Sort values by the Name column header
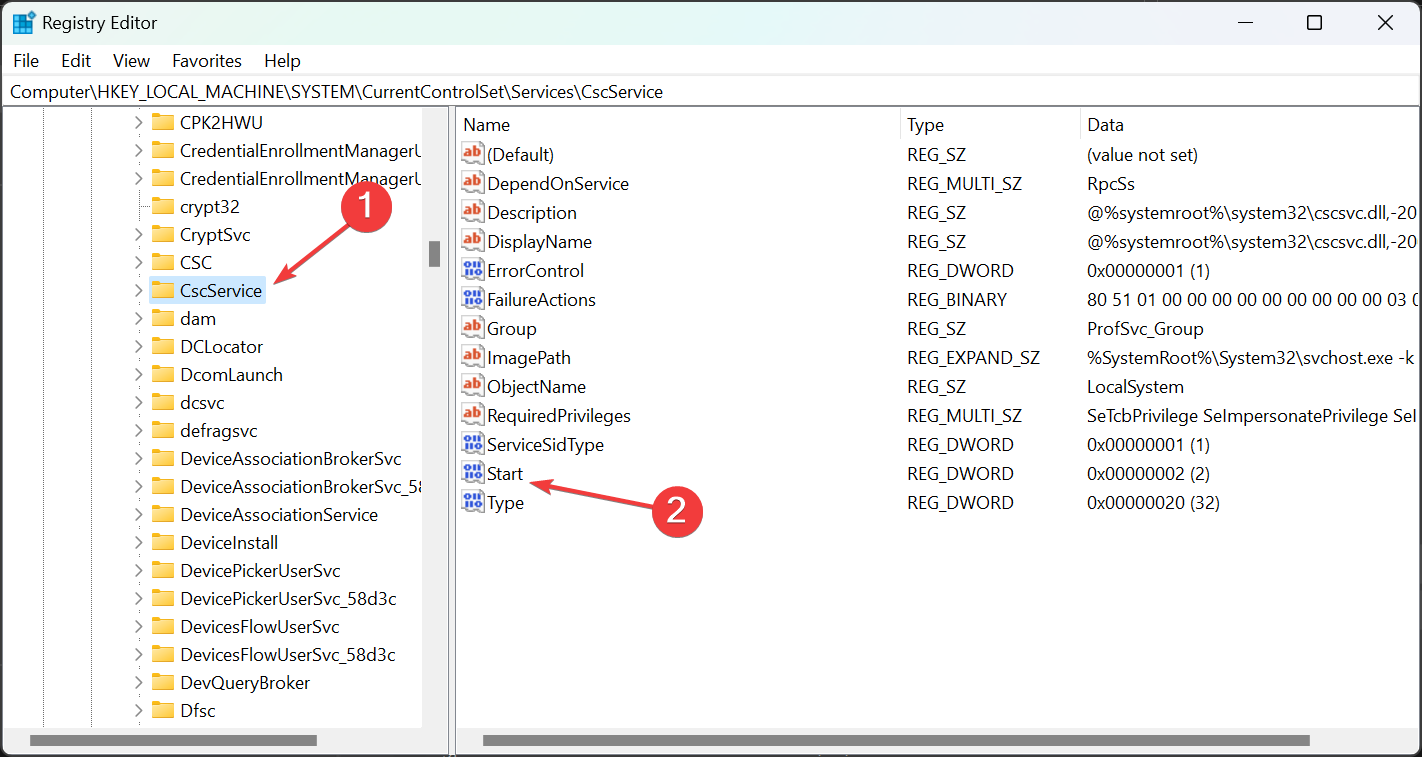 679,125
